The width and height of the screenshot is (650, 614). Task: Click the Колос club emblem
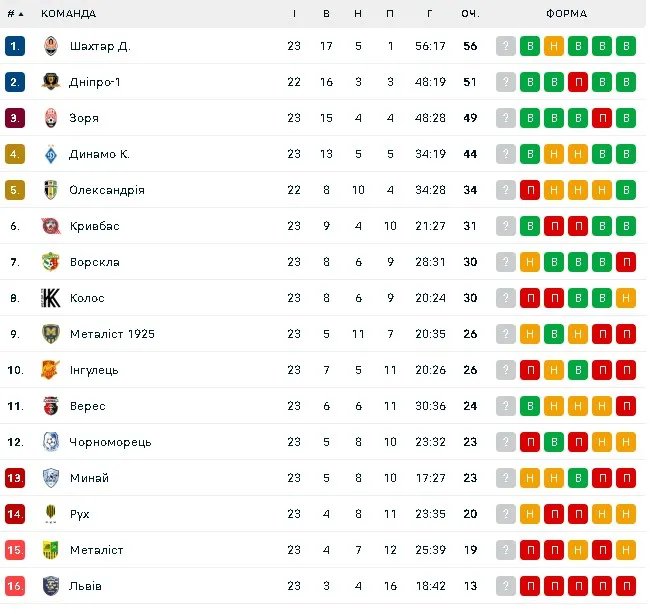click(51, 298)
